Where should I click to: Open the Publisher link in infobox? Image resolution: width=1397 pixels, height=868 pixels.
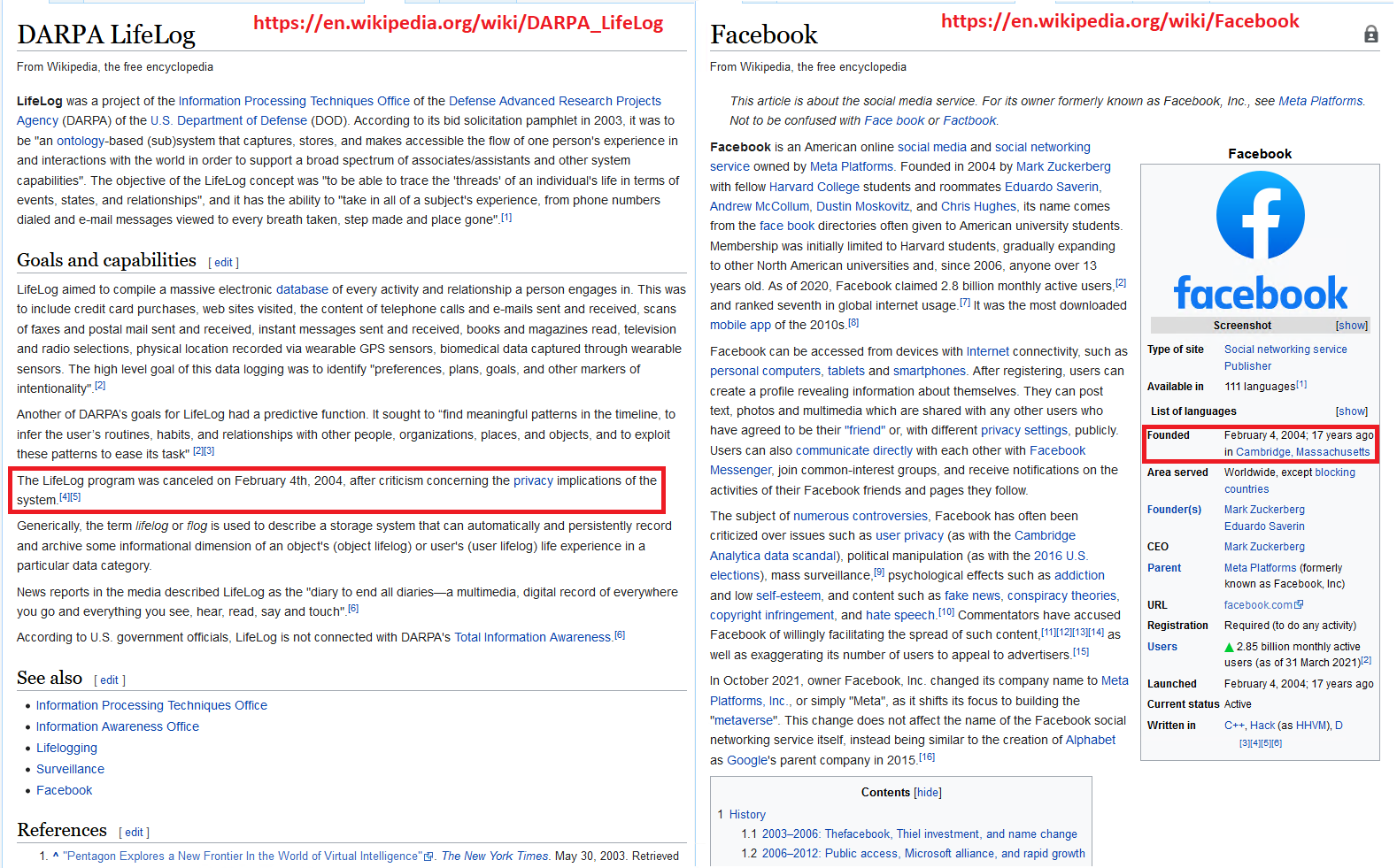pos(1247,366)
